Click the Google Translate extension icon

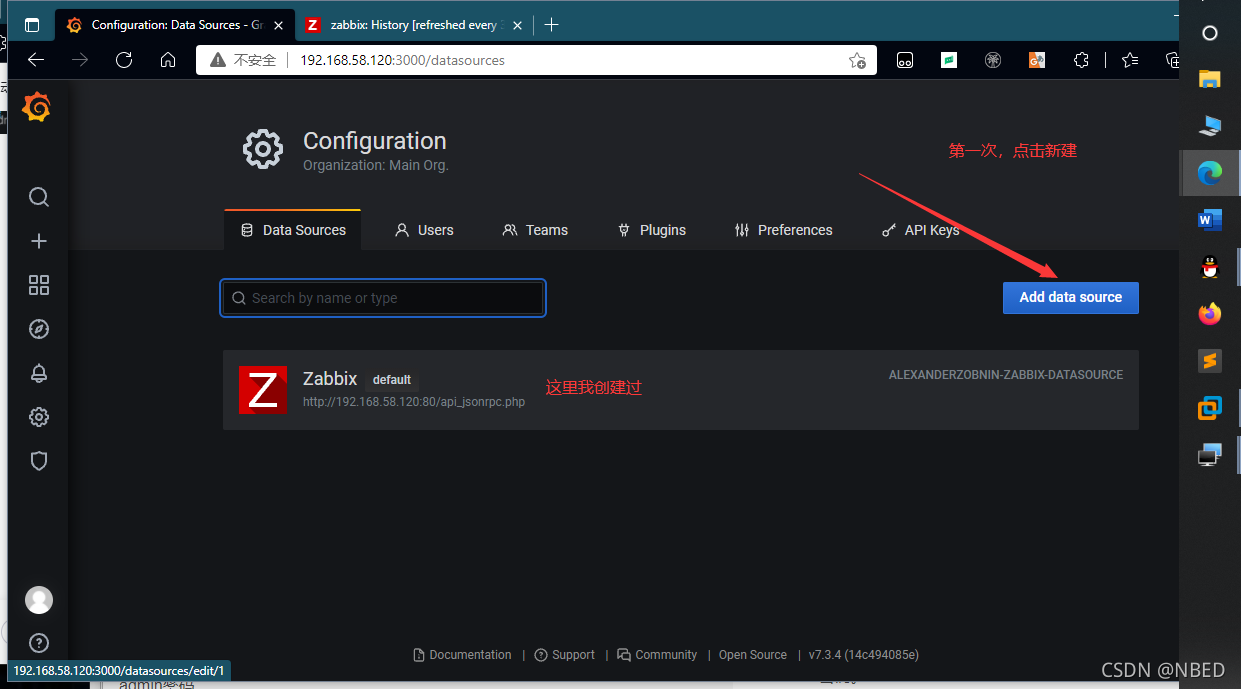[1037, 60]
